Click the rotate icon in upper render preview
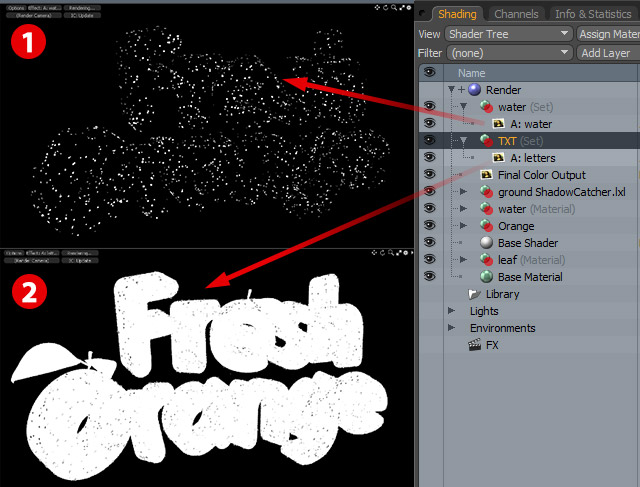Image resolution: width=640 pixels, height=487 pixels. pyautogui.click(x=385, y=7)
